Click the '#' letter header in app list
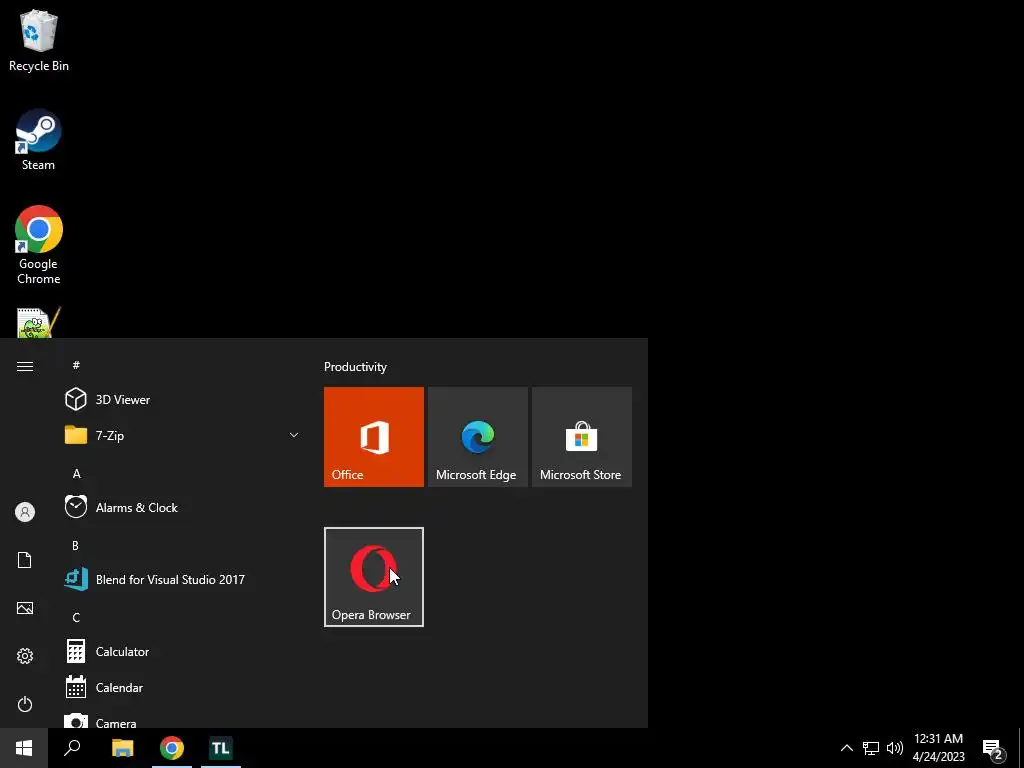Viewport: 1024px width, 768px height. coord(76,365)
